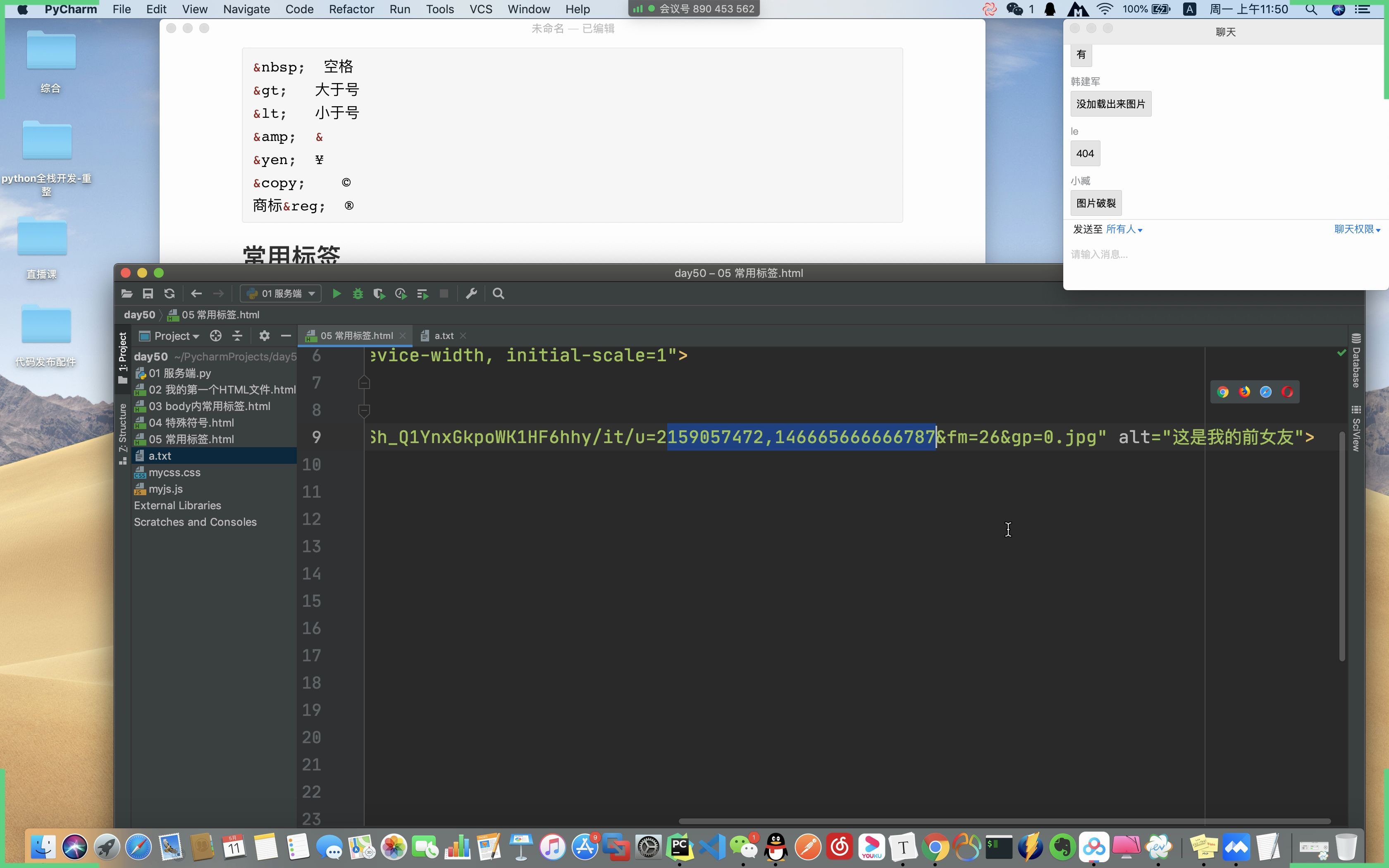Click the Debug button in PyCharm toolbar
The height and width of the screenshot is (868, 1389).
(x=357, y=293)
